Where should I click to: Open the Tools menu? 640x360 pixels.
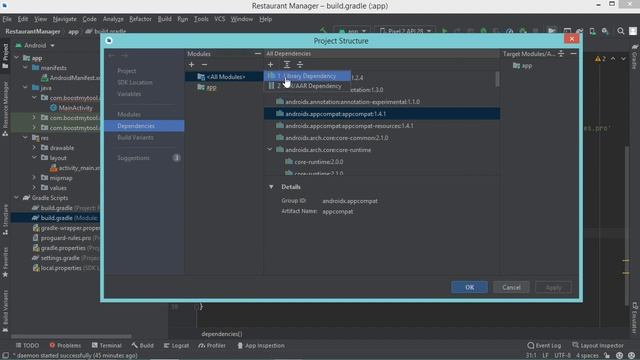point(201,19)
